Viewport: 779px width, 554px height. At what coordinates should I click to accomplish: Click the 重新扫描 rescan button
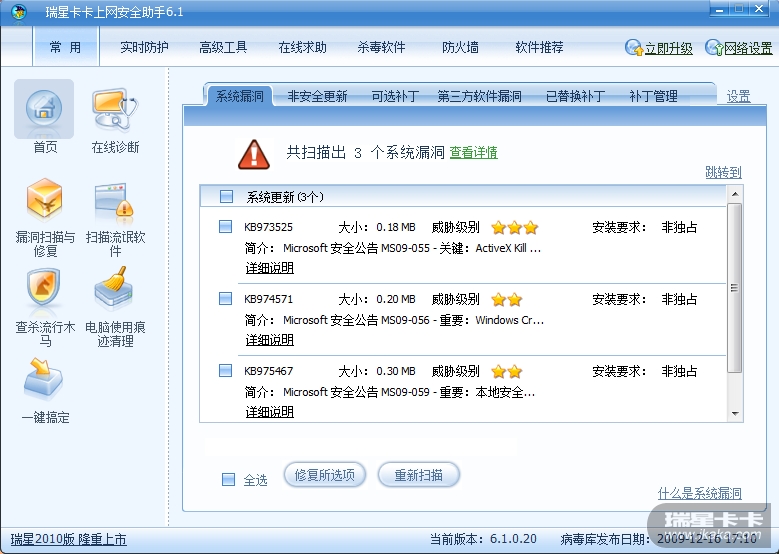[418, 475]
